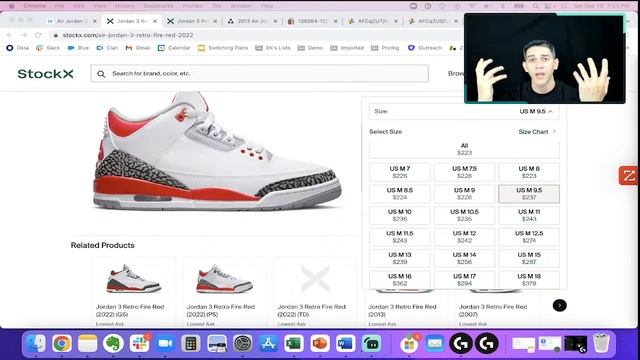Open the Demo bookmark folder
The width and height of the screenshot is (640, 360).
coord(310,48)
